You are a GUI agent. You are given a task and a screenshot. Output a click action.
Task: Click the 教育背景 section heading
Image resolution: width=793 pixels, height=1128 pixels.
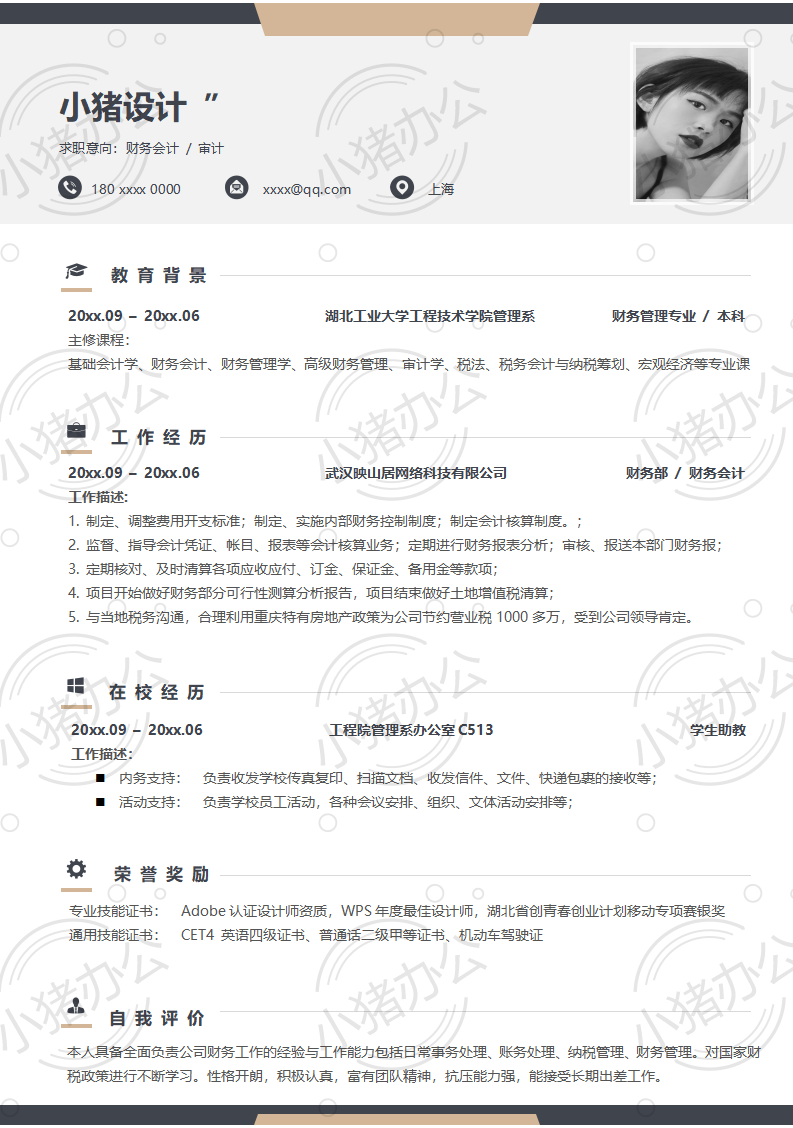point(159,276)
